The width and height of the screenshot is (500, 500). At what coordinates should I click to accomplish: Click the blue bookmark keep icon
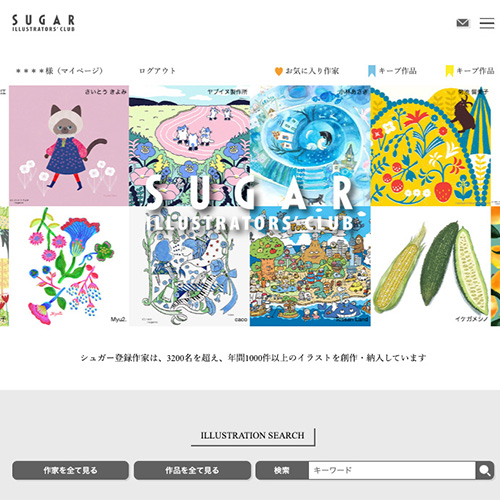372,71
